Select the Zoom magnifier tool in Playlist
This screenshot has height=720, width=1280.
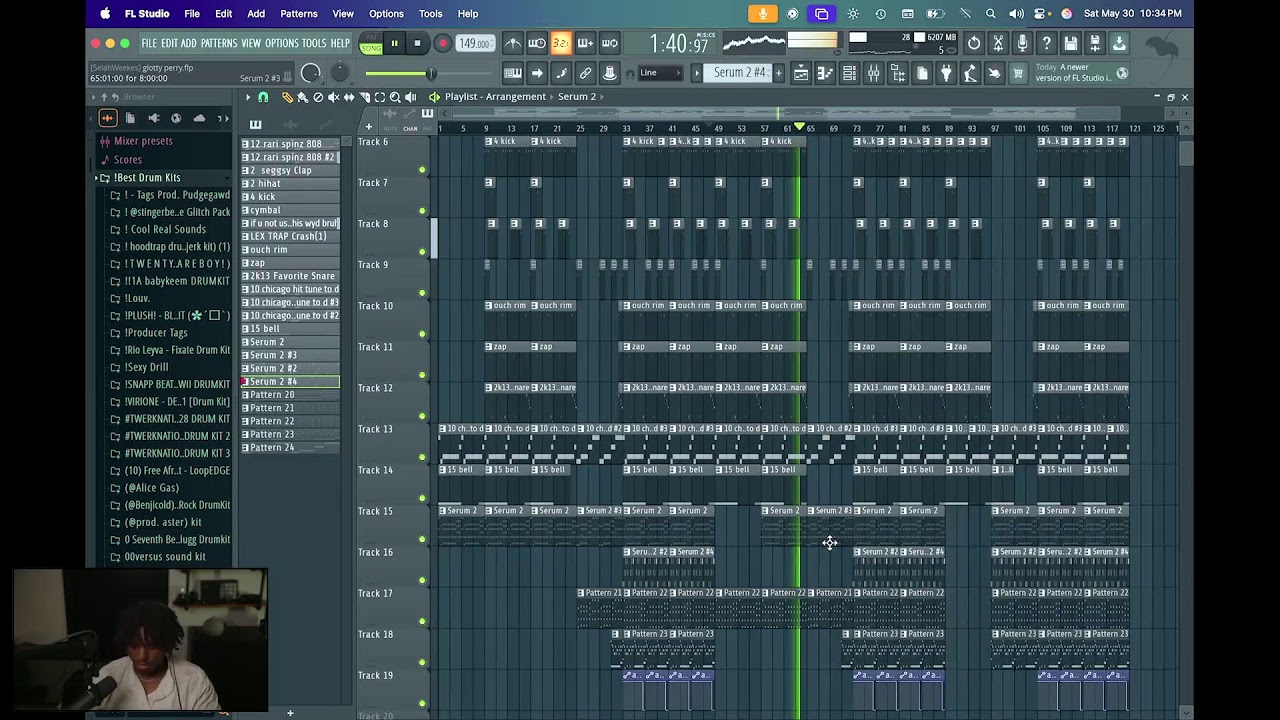coord(395,97)
